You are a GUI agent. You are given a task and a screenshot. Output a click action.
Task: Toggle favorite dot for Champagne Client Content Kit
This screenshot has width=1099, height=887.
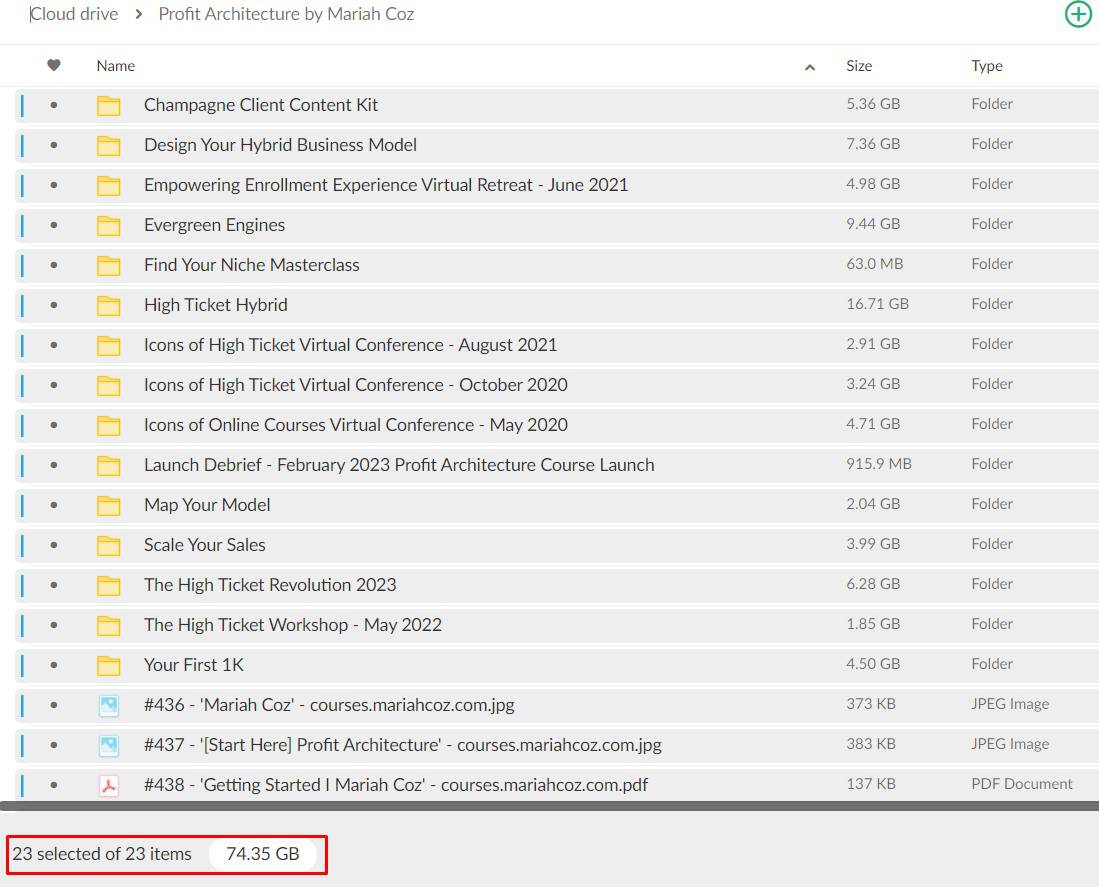[x=54, y=105]
